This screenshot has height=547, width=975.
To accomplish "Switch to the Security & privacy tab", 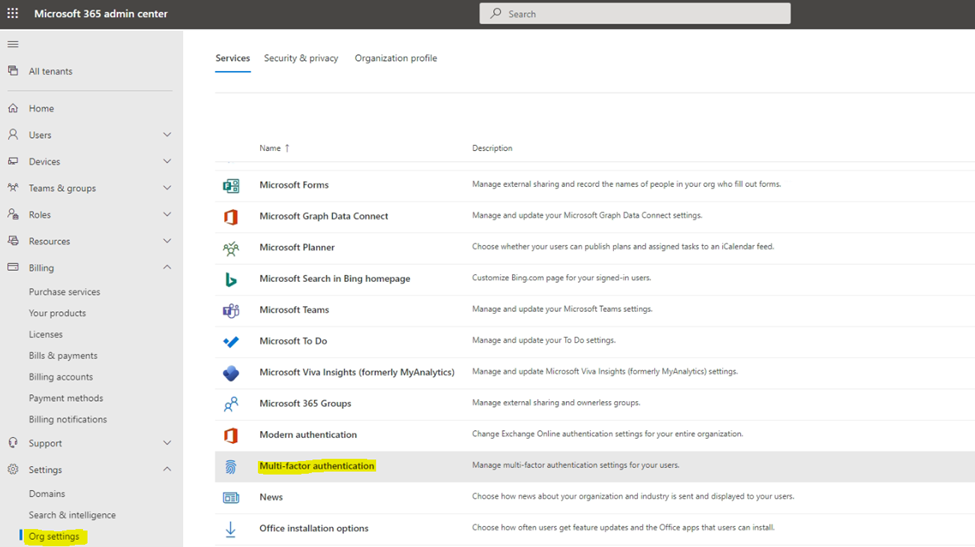I will [x=301, y=58].
